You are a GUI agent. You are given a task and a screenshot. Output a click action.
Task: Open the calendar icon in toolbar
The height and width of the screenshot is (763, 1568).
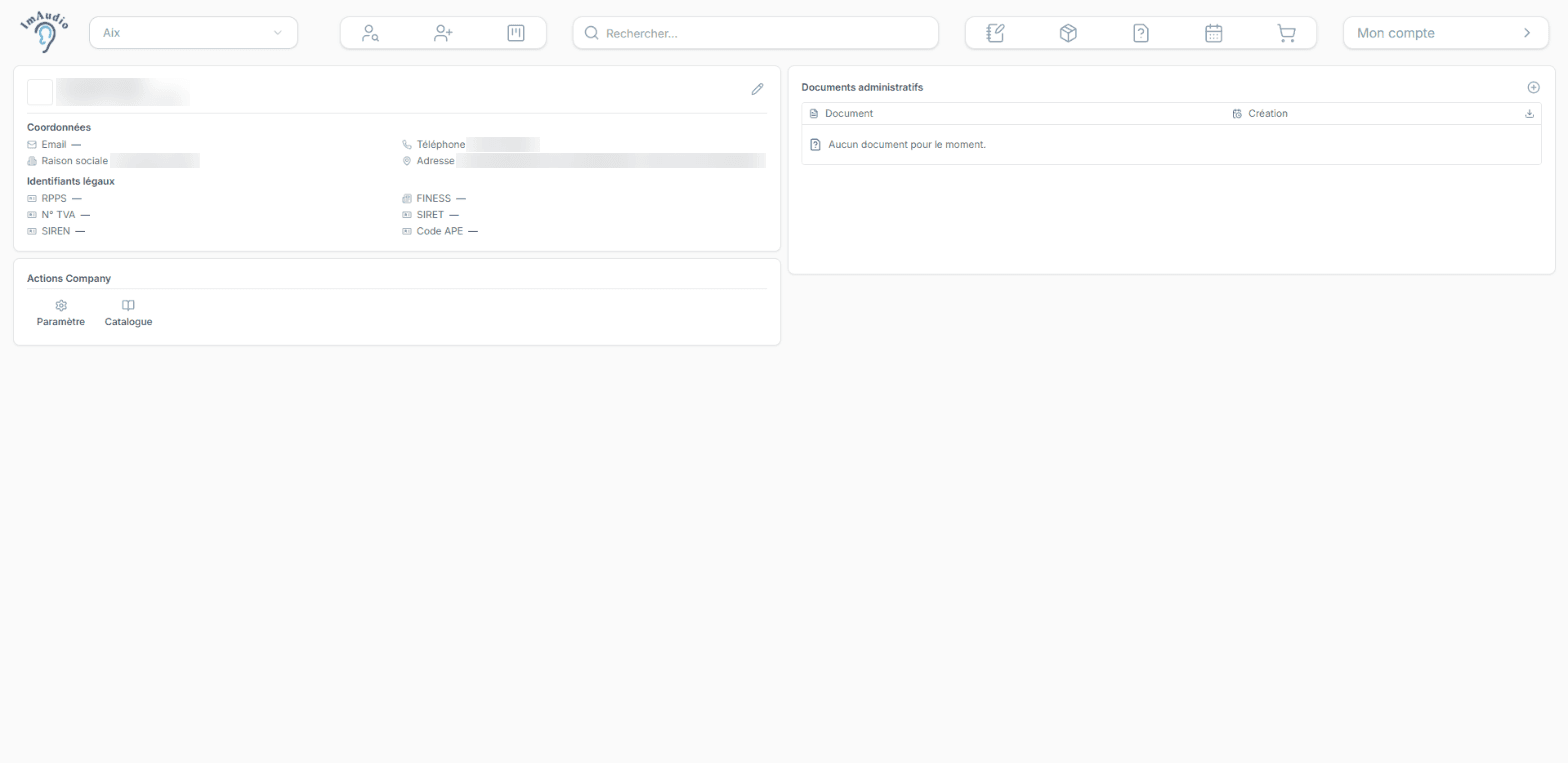(1213, 33)
